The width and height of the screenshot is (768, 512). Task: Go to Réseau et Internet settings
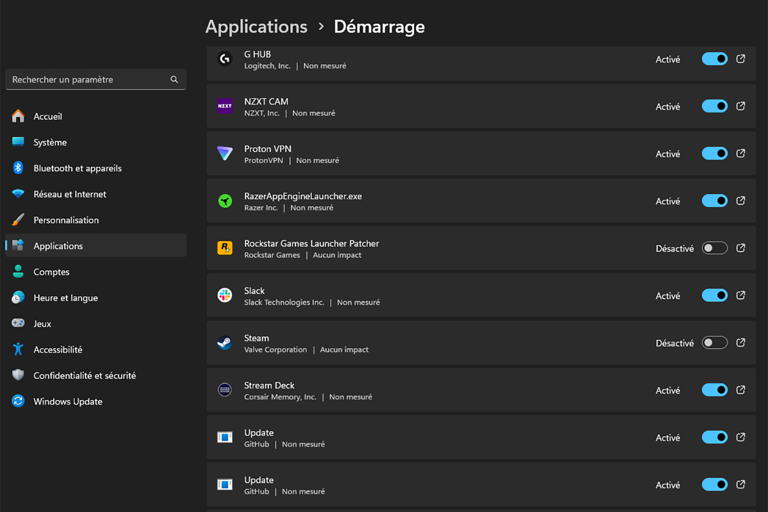tap(96, 194)
